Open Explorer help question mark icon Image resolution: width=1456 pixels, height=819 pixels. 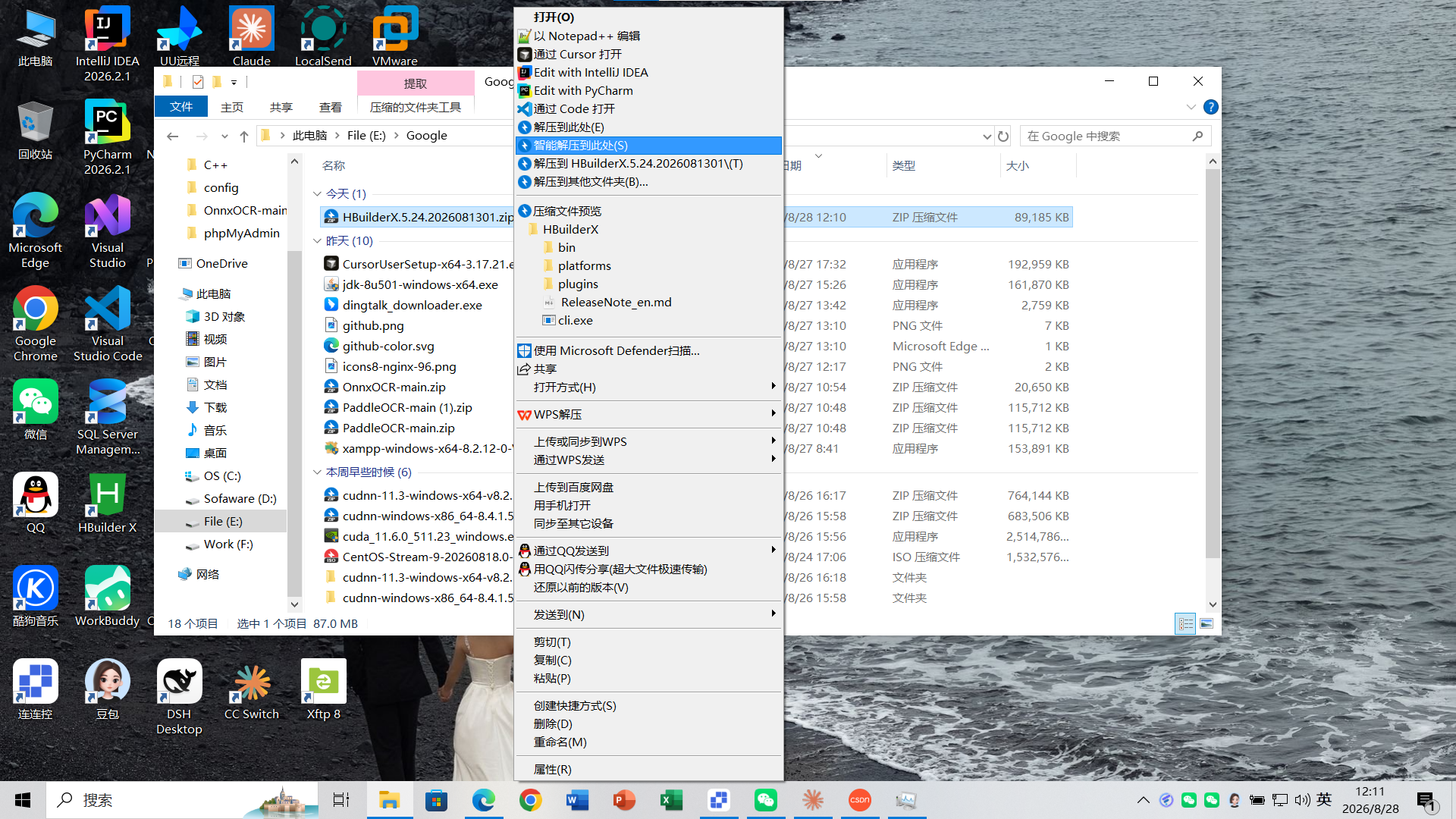(x=1211, y=107)
